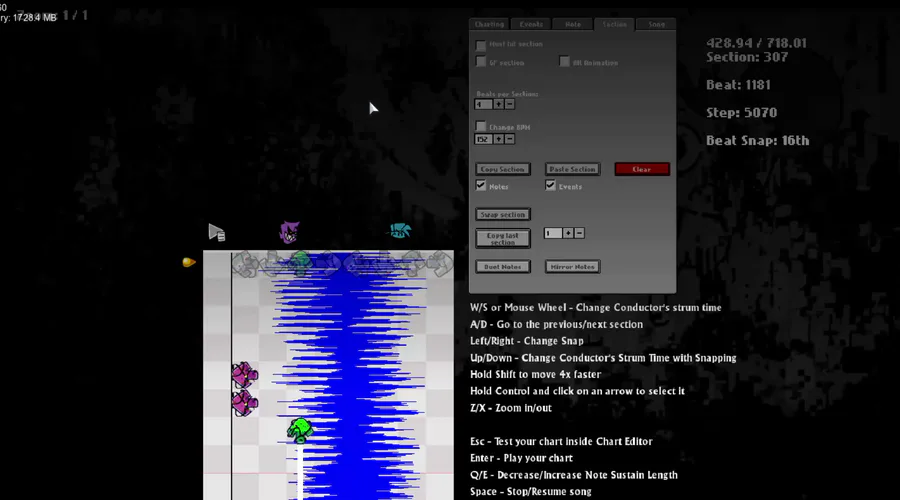900x500 pixels.
Task: Select the green up-arrow sustain note
Action: tap(300, 431)
